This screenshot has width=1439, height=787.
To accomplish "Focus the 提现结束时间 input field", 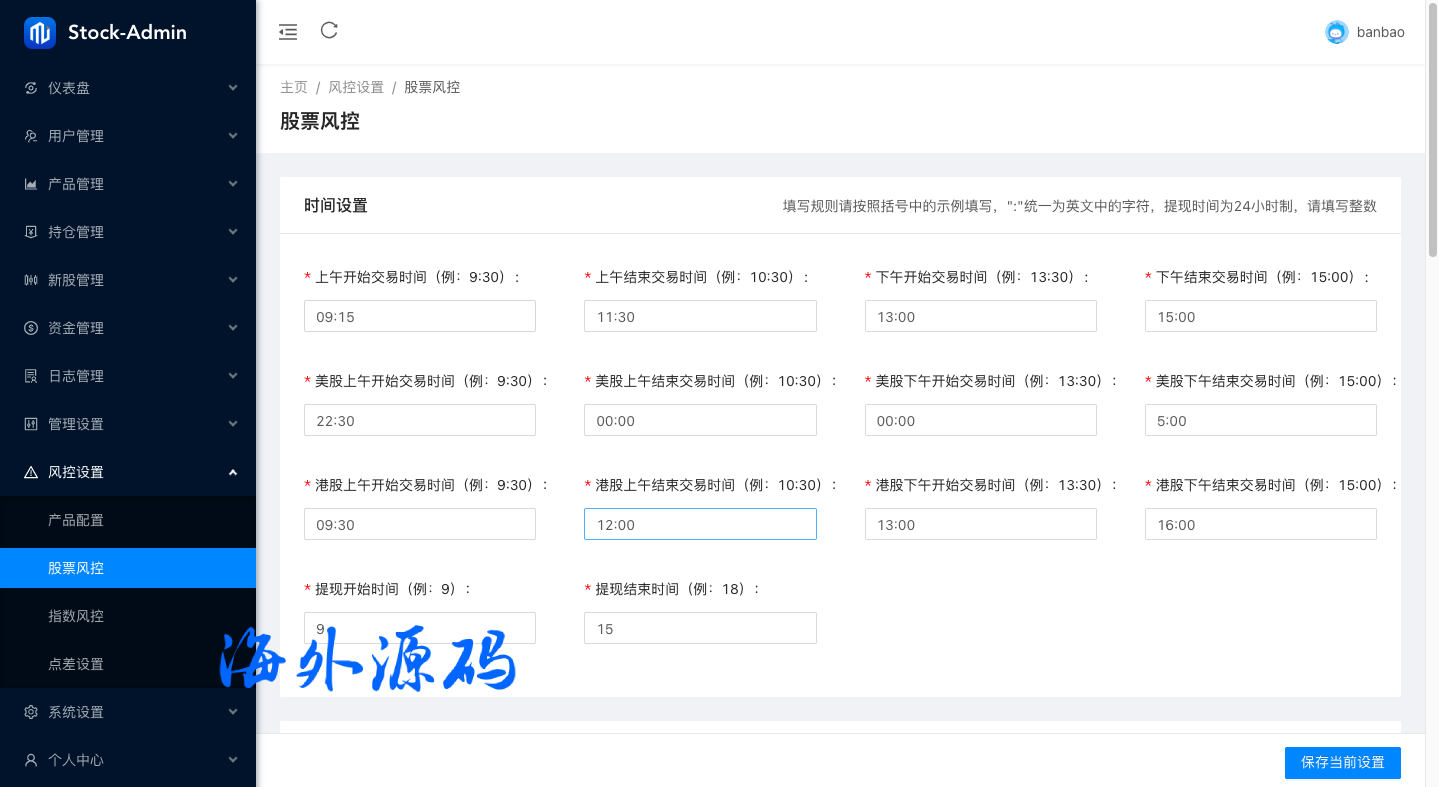I will coord(700,628).
